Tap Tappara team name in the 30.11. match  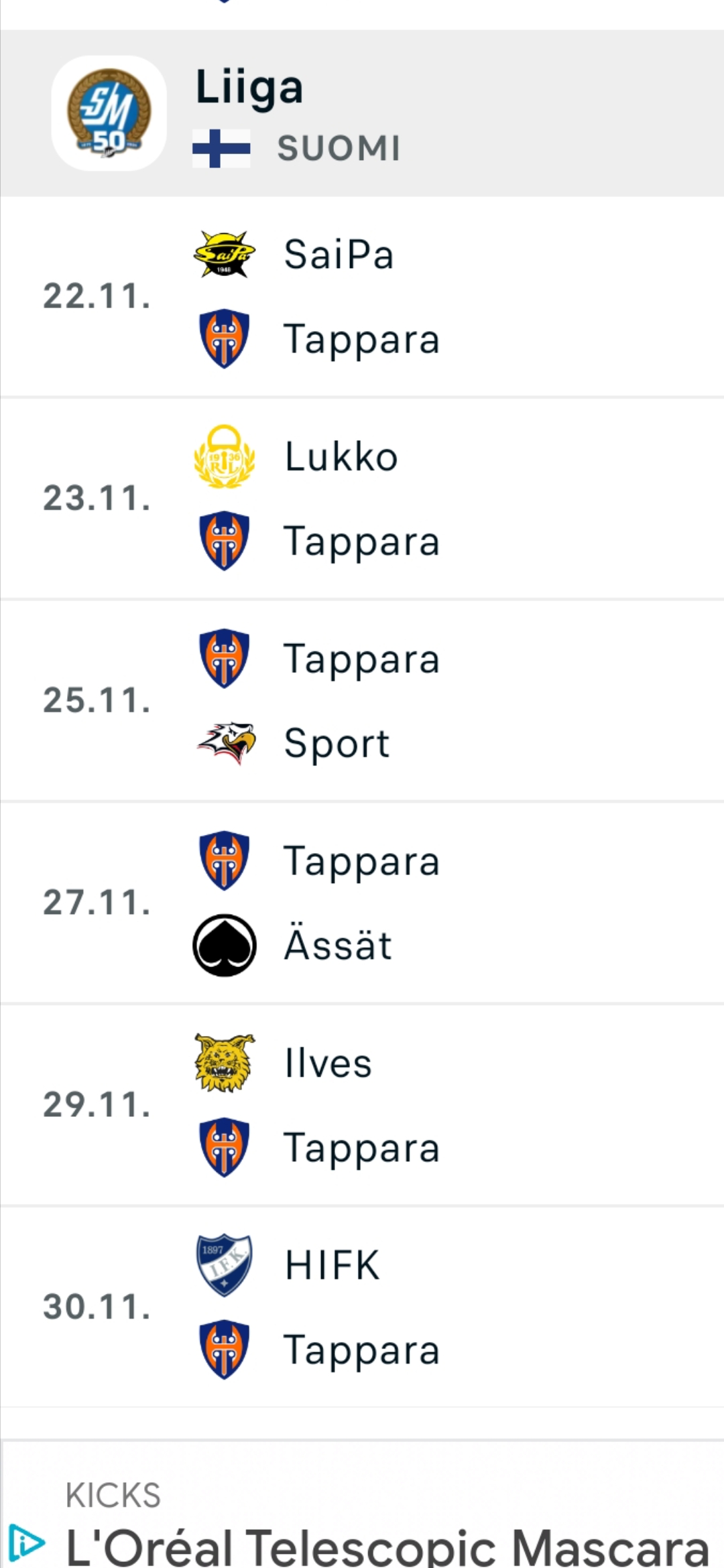pos(362,1350)
